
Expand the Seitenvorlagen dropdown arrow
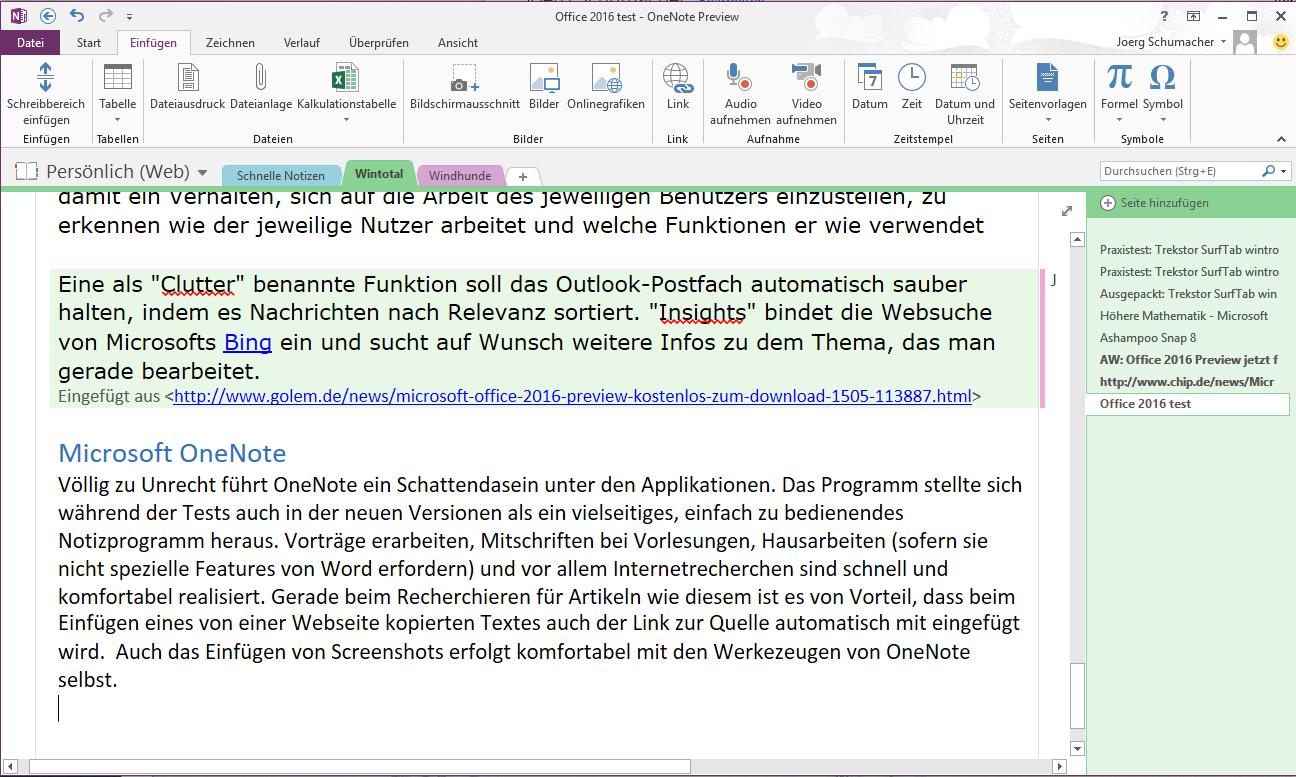[x=1047, y=120]
